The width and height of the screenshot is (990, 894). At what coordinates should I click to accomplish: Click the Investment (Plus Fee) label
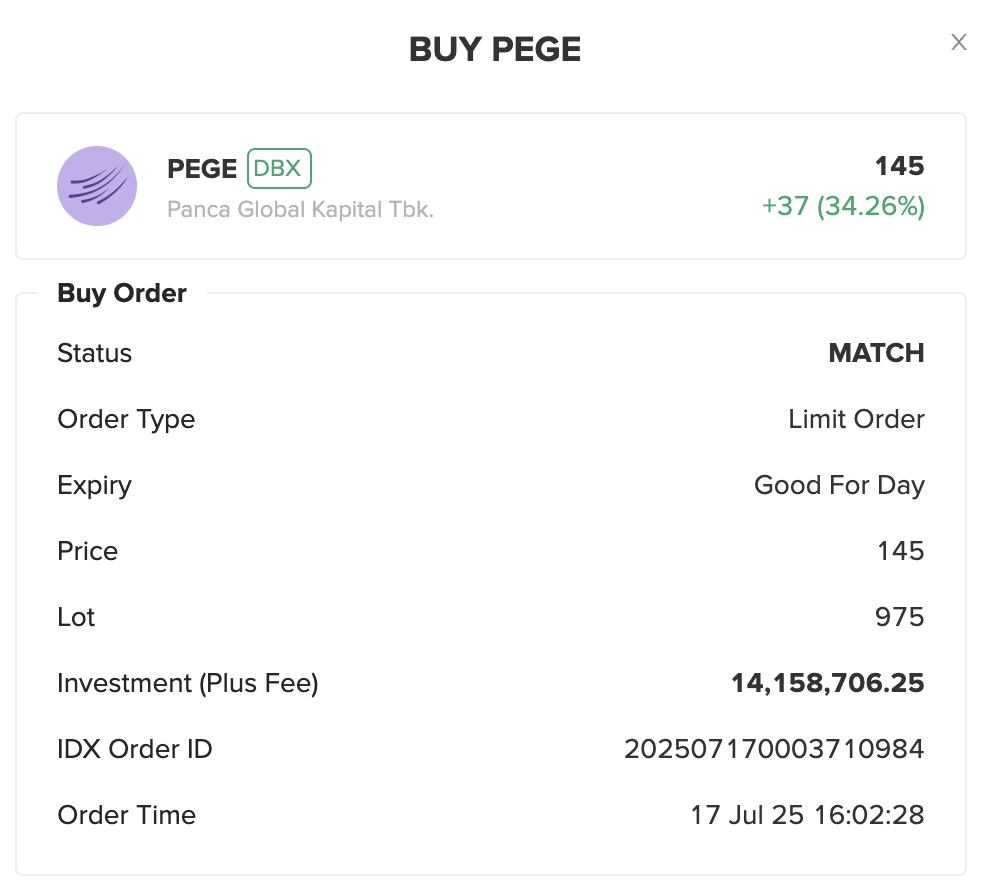click(188, 683)
